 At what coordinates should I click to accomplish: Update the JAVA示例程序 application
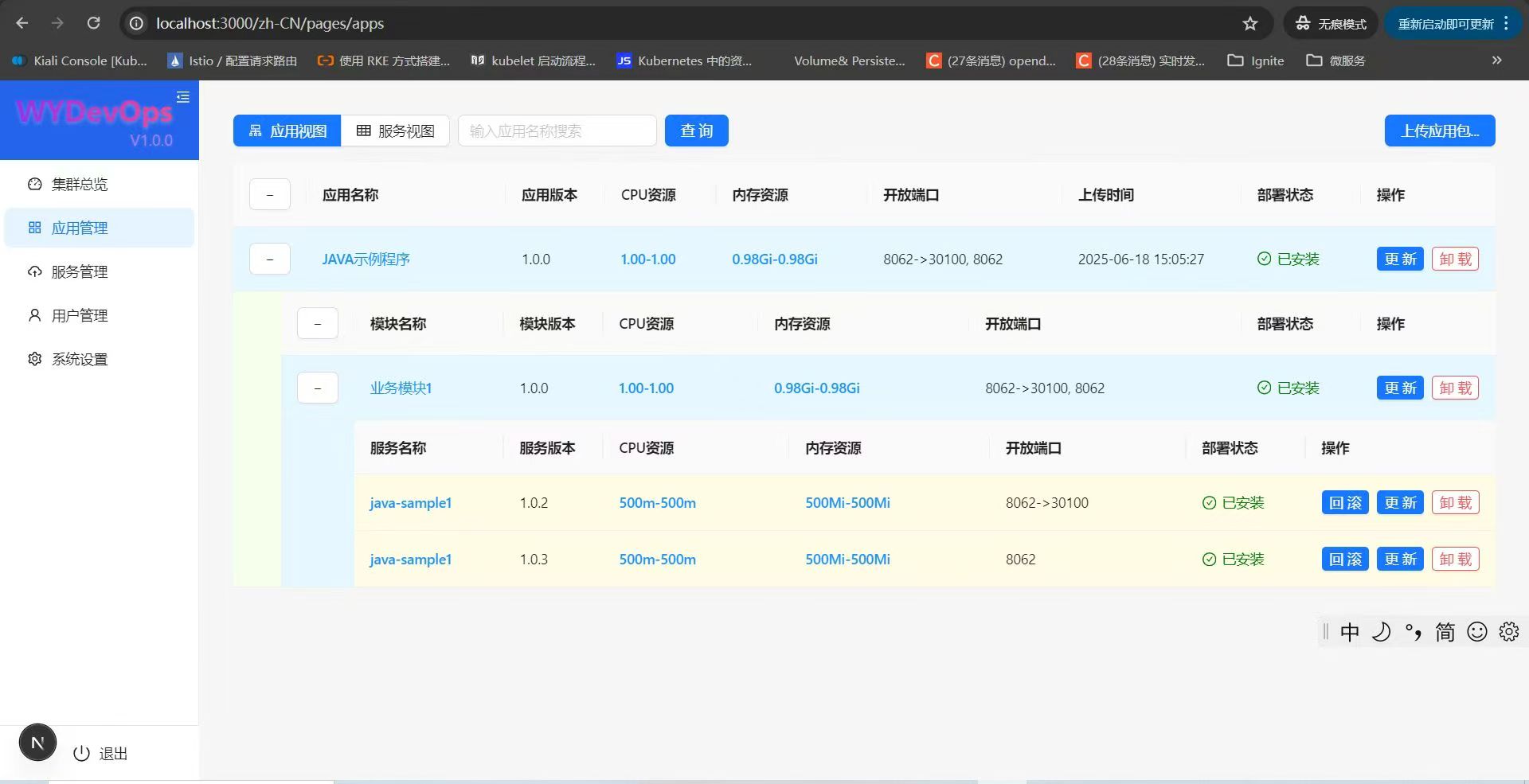(x=1400, y=259)
